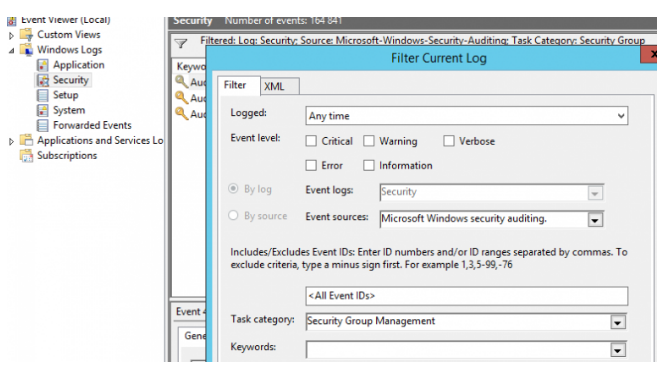Select Application log in the tree
The width and height of the screenshot is (666, 367).
[x=79, y=65]
